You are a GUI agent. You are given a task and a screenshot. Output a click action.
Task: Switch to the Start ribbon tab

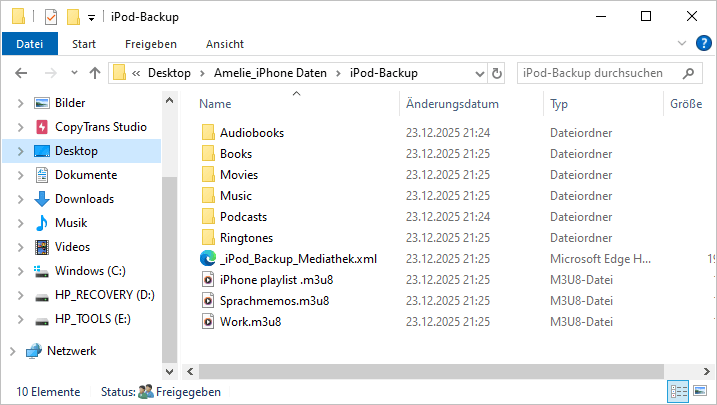(84, 44)
